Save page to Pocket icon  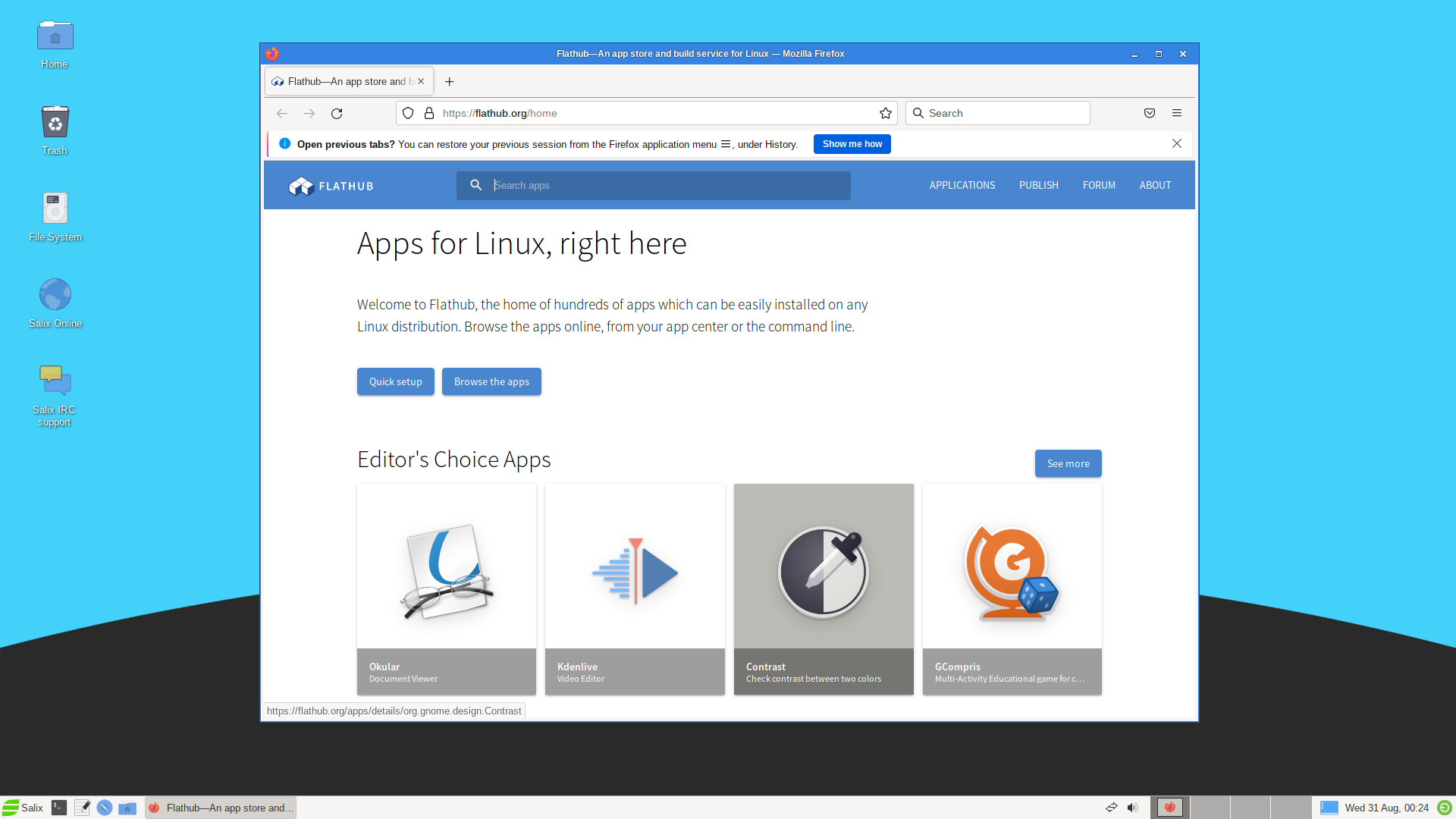(1150, 114)
